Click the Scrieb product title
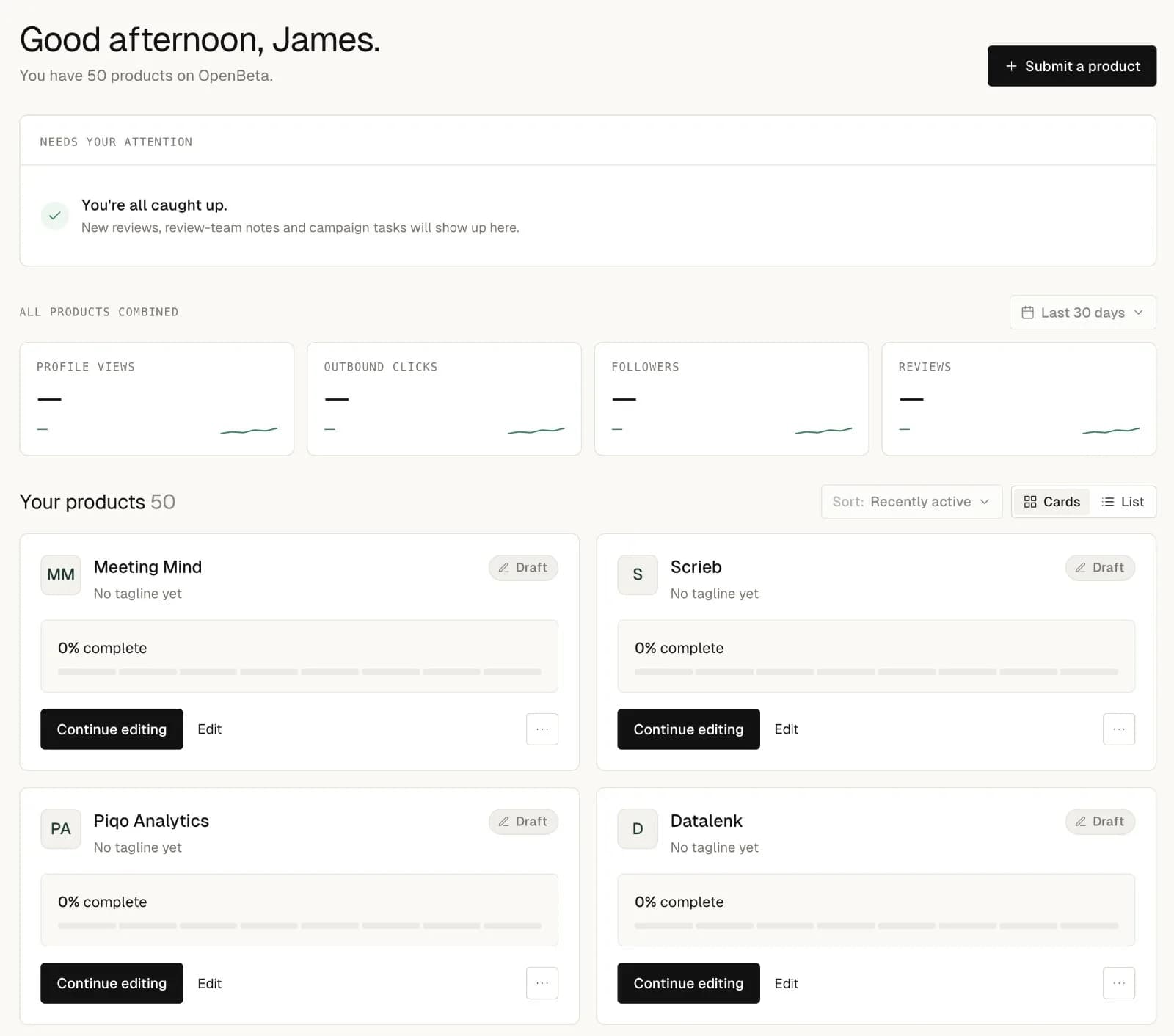The width and height of the screenshot is (1174, 1036). (x=696, y=567)
